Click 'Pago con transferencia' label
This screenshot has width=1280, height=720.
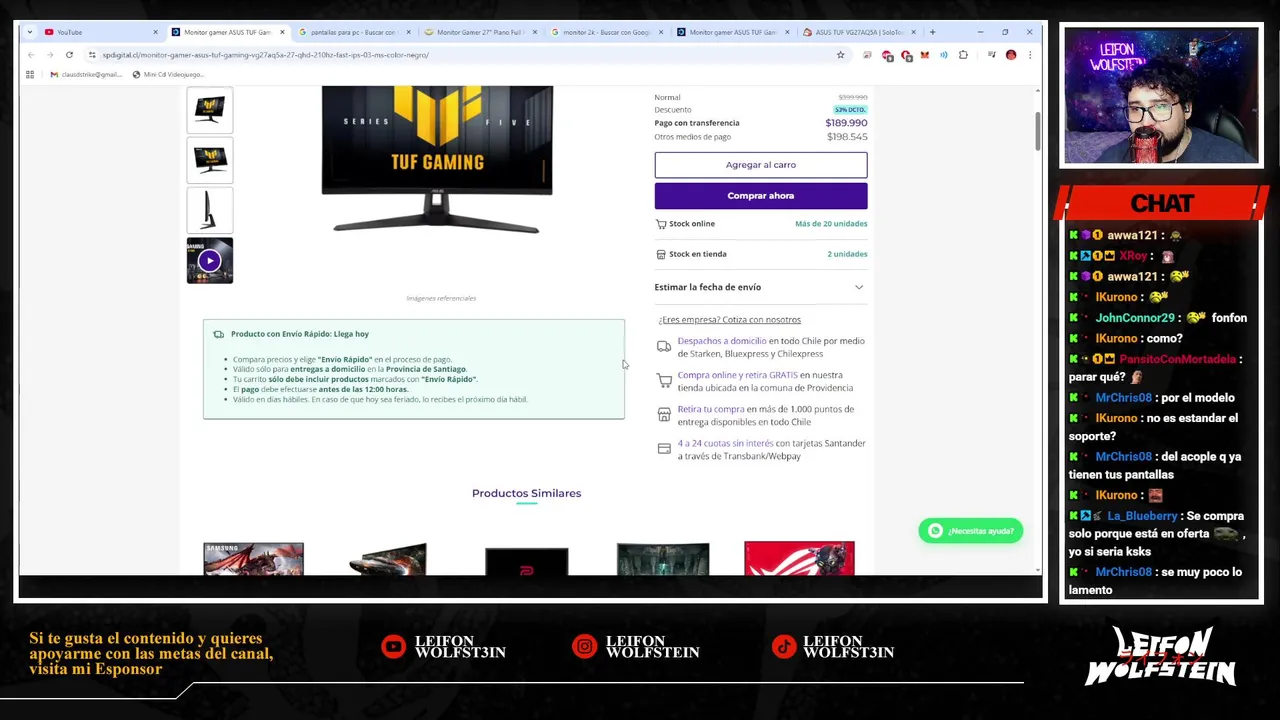tap(697, 123)
